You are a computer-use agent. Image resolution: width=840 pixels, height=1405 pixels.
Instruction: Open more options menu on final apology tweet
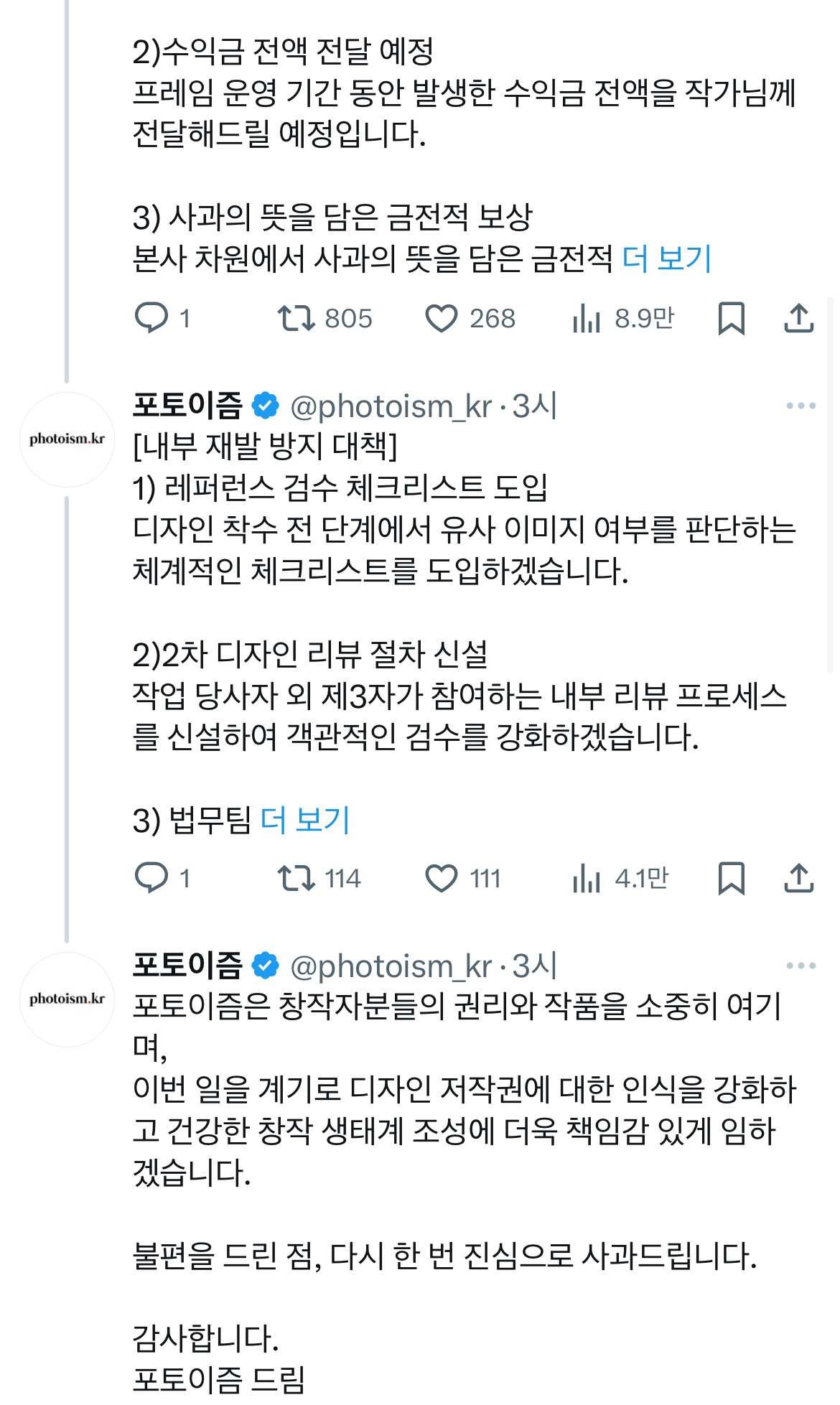click(801, 966)
